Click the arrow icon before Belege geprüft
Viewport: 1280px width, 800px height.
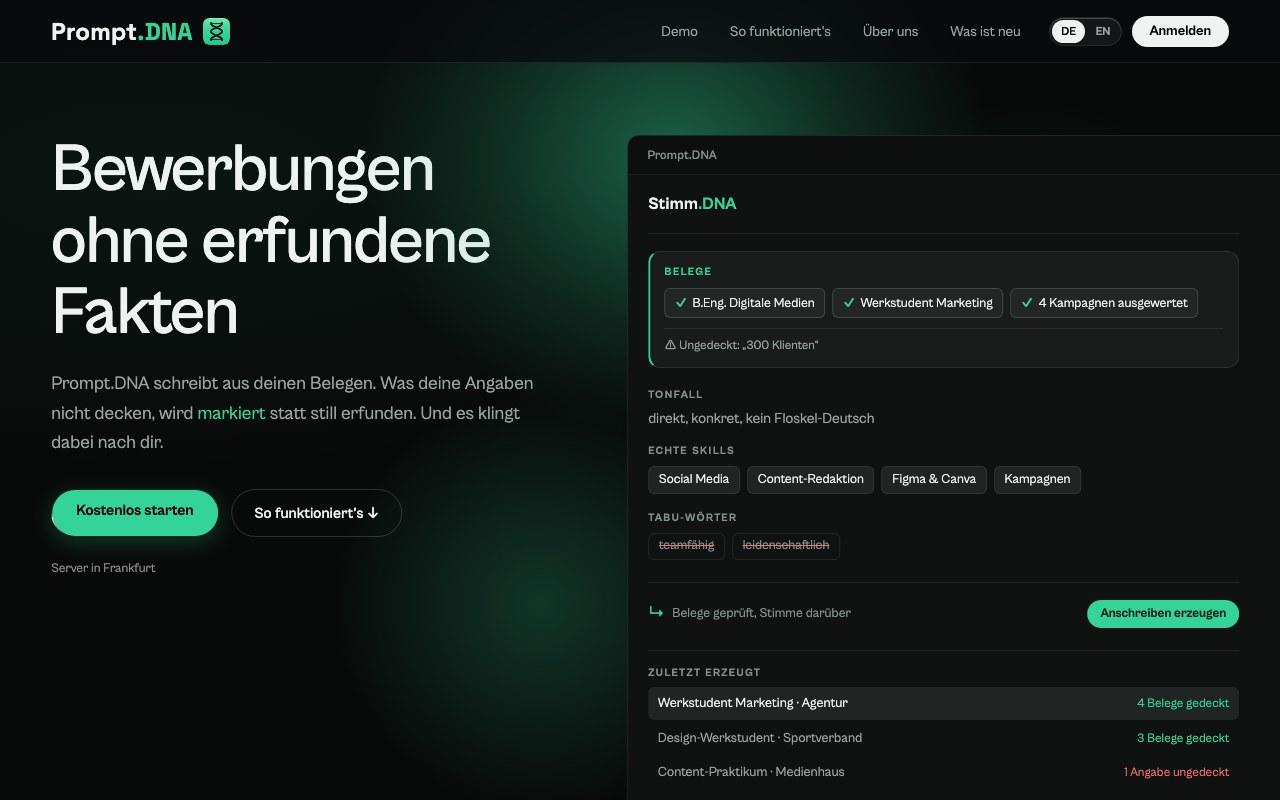pos(656,612)
